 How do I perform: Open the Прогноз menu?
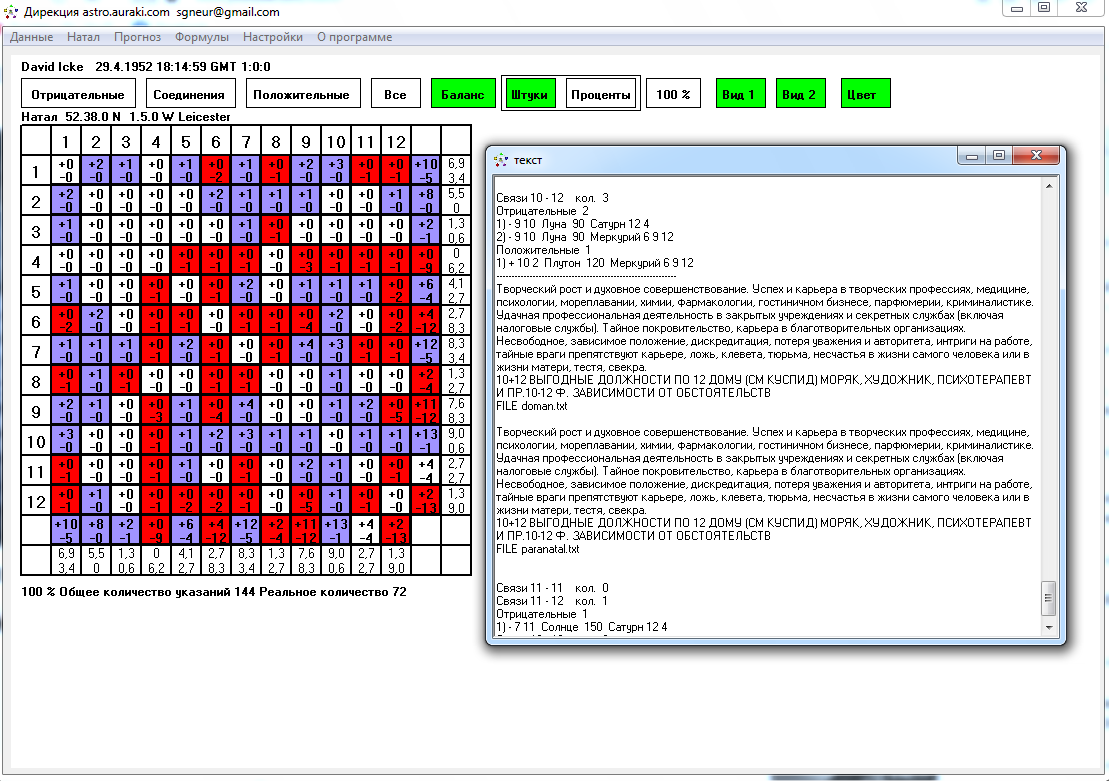137,37
